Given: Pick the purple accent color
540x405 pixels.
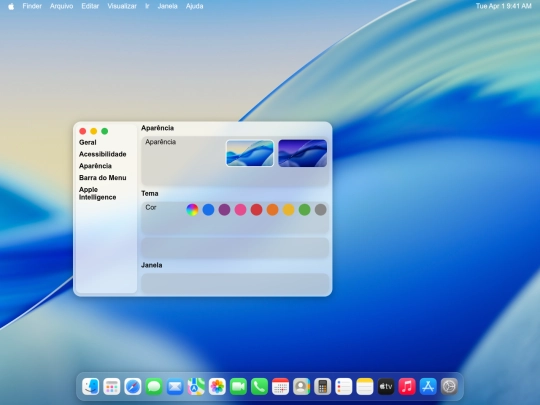Looking at the screenshot, I should point(224,210).
